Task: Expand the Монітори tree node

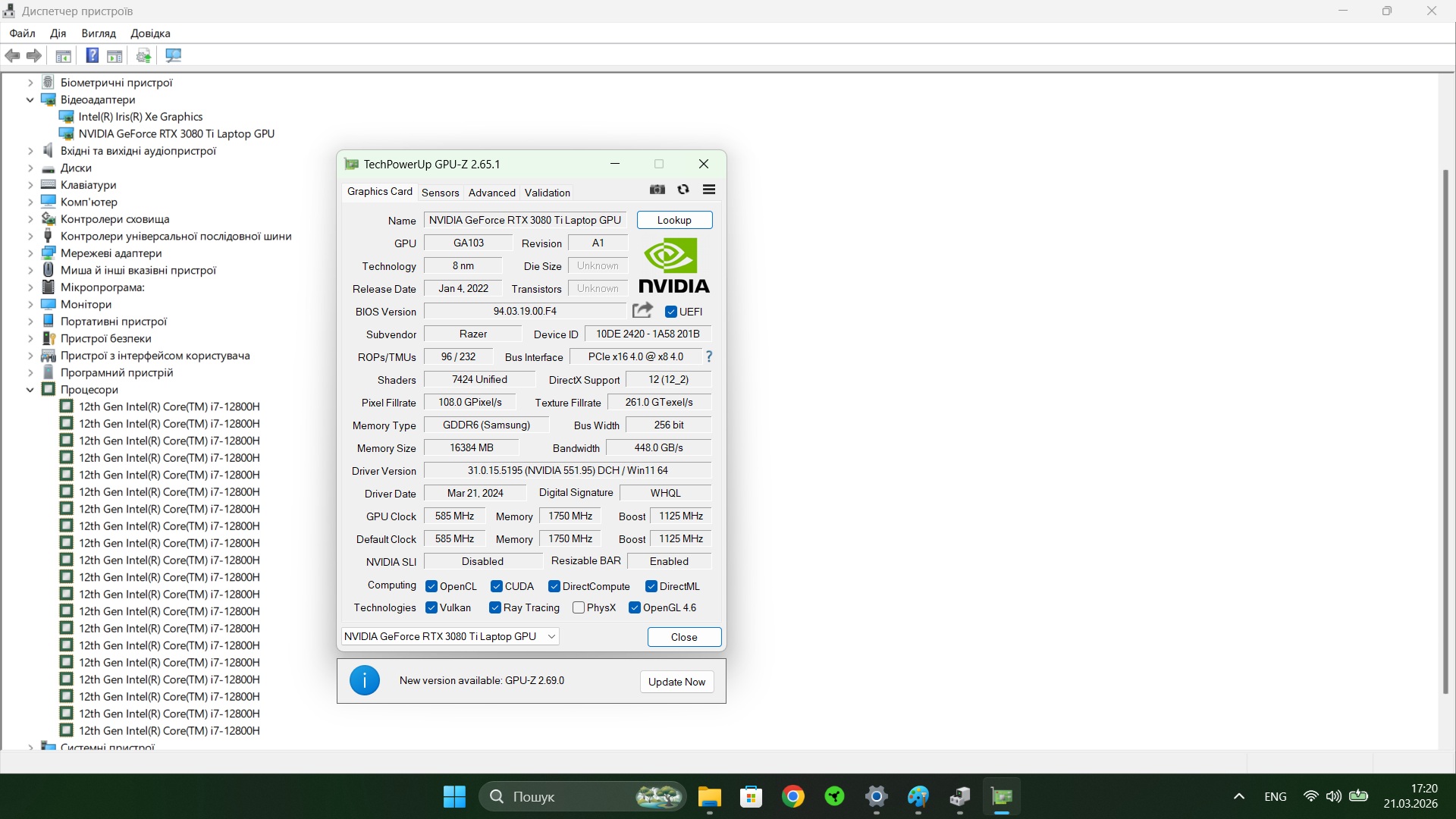Action: point(30,304)
